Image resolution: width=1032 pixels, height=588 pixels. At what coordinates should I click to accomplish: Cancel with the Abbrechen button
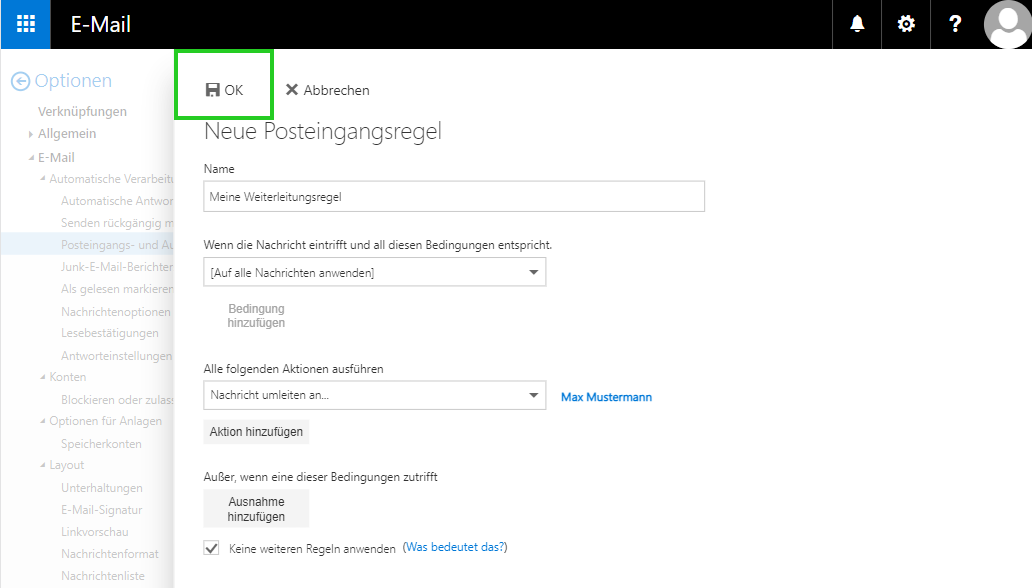pos(327,90)
